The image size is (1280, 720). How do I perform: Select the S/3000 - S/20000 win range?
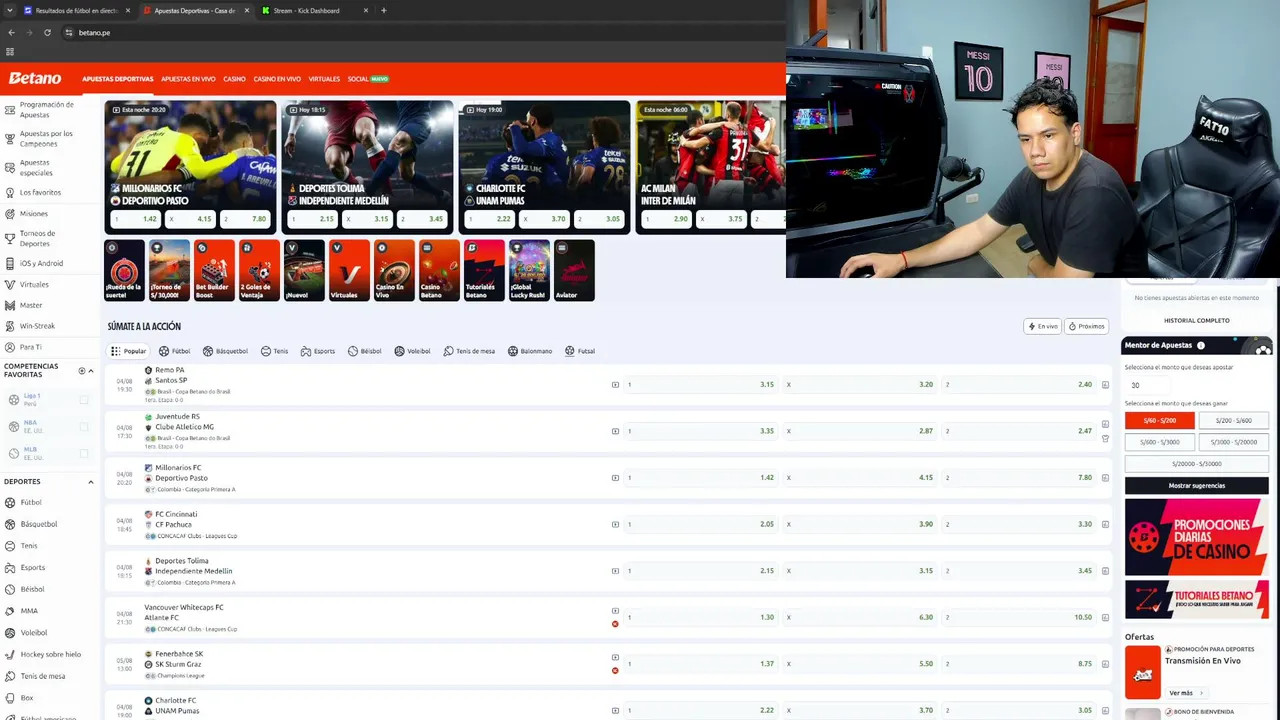1233,442
